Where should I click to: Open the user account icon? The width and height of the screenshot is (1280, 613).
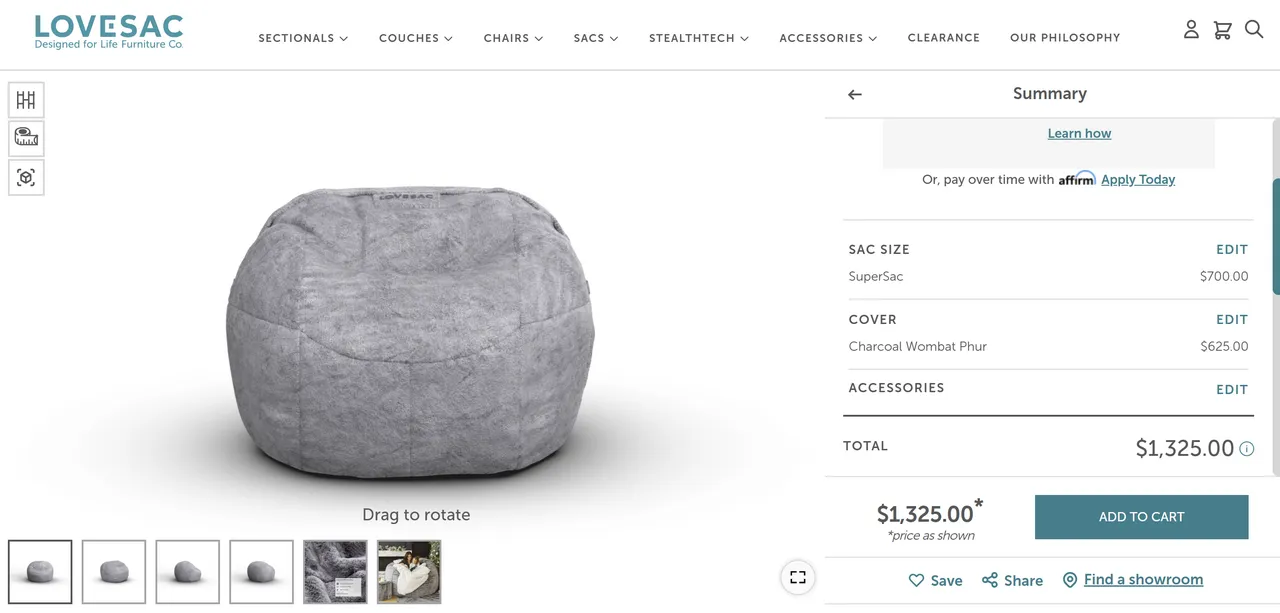pos(1191,30)
